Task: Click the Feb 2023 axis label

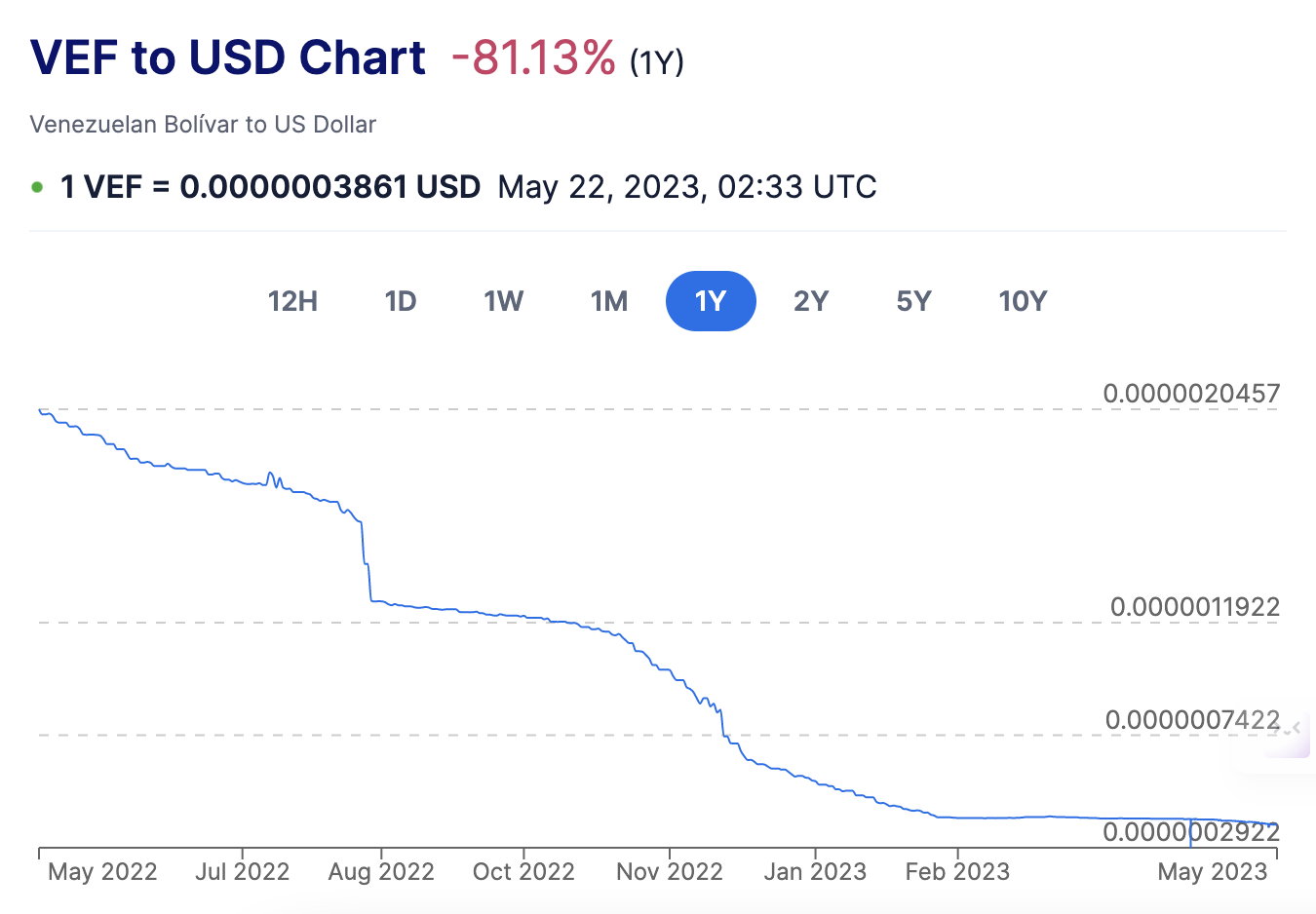Action: pyautogui.click(x=957, y=871)
